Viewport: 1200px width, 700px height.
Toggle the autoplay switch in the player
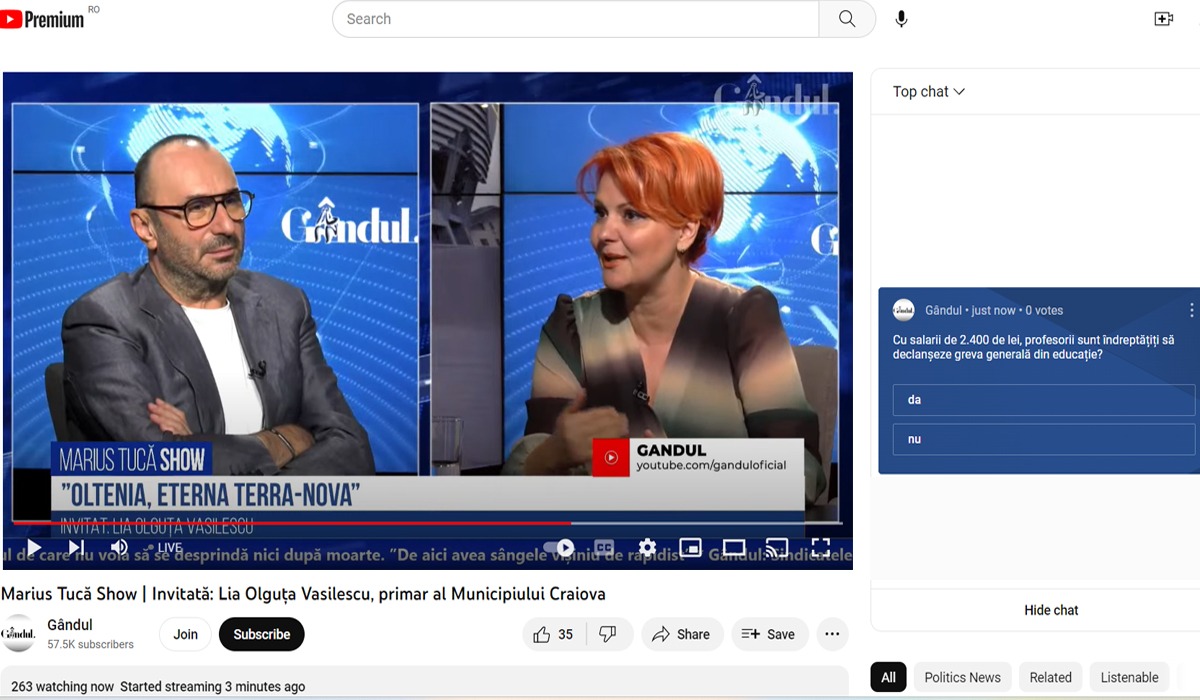click(x=559, y=547)
